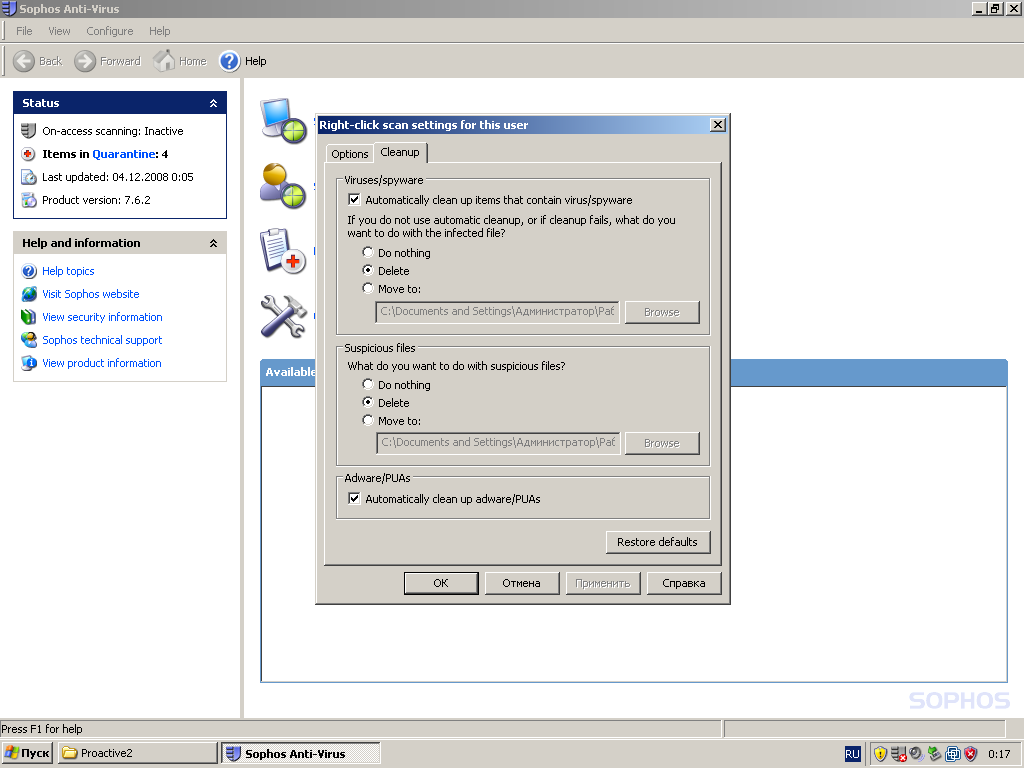This screenshot has height=768, width=1024.
Task: Click Browse for viruses/spyware move folder
Action: coord(662,312)
